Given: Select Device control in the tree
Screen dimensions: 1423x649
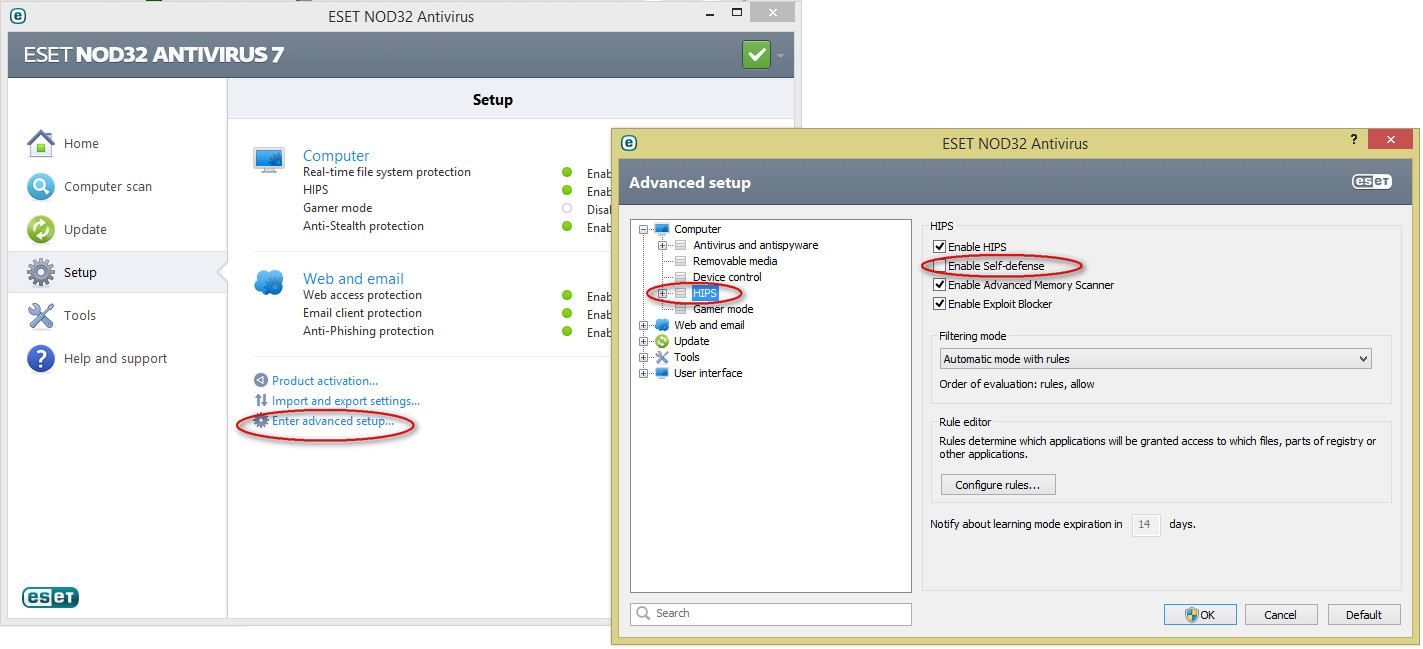Looking at the screenshot, I should [x=727, y=277].
